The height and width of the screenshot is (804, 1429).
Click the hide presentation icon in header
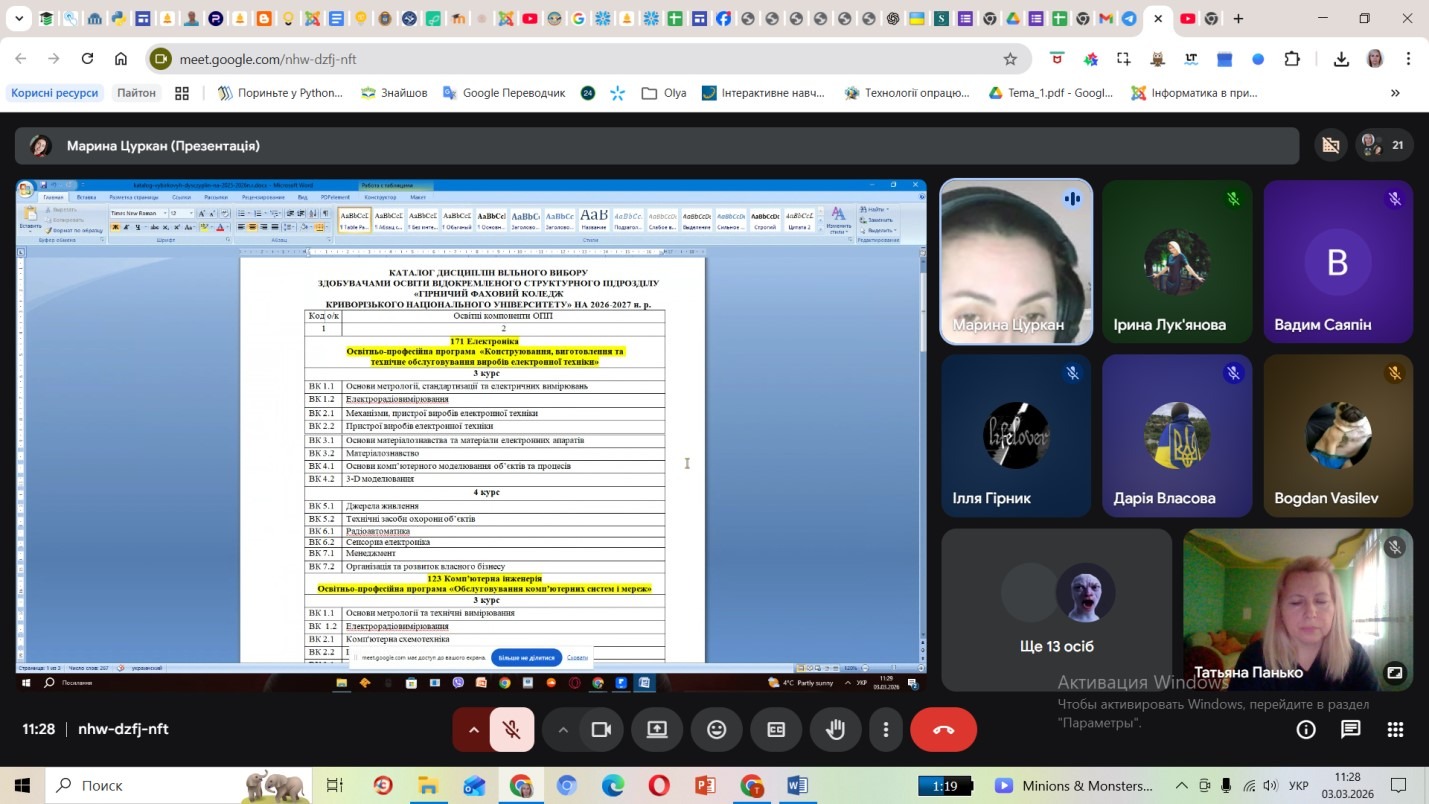tap(1330, 145)
